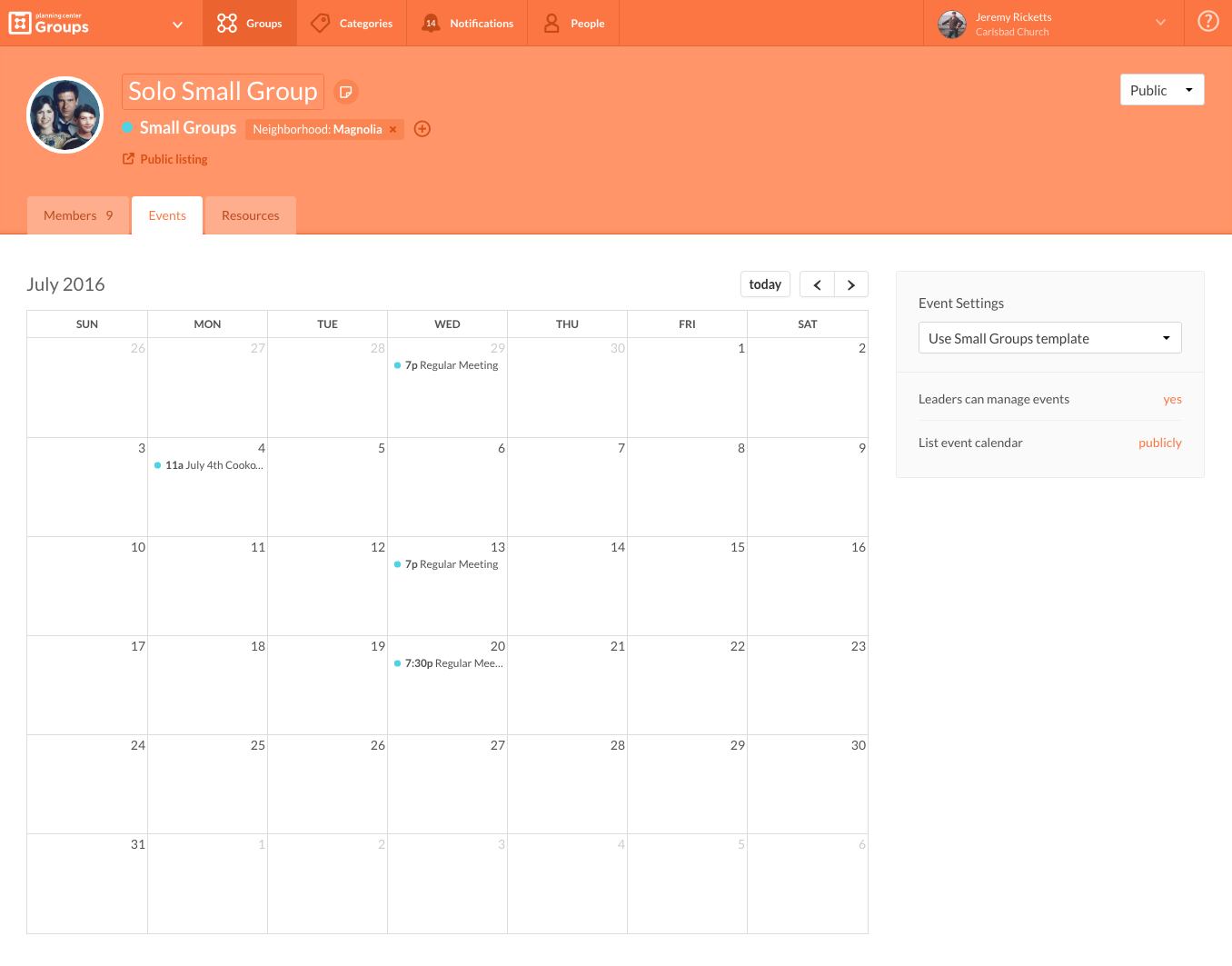
Task: Open the People section
Action: tap(573, 23)
